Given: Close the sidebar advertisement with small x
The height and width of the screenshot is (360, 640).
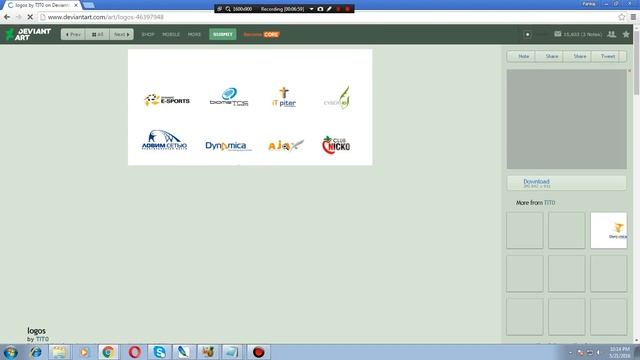Looking at the screenshot, I should pos(629,71).
